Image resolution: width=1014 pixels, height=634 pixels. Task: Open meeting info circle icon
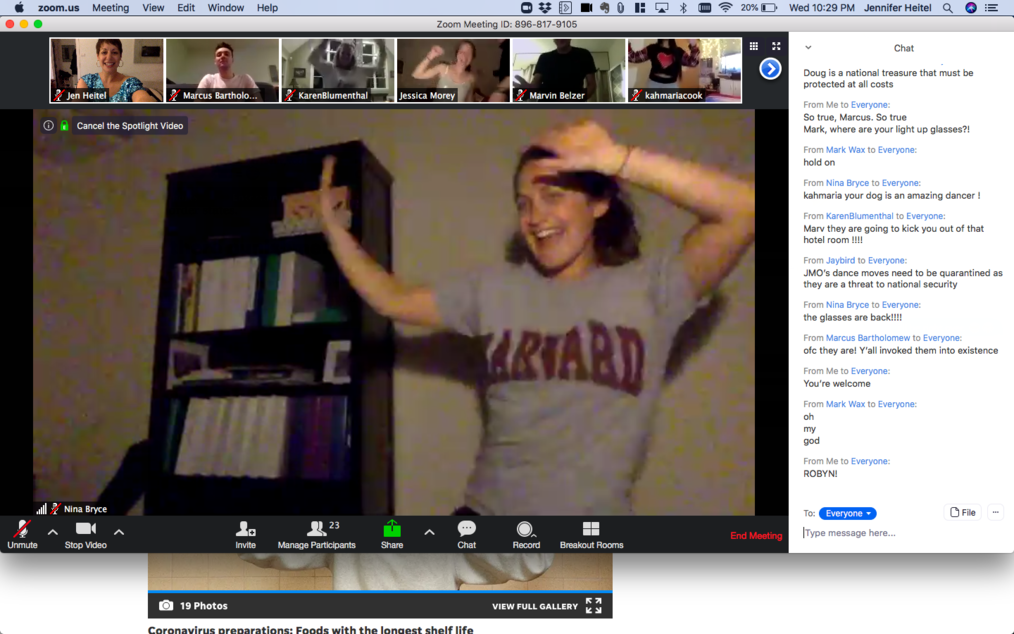49,126
